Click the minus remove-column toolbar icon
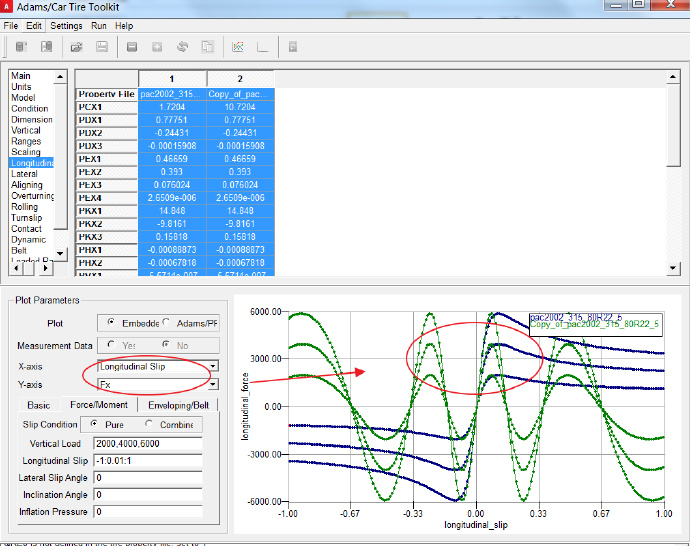Screen dimensions: 690x546 (132, 47)
